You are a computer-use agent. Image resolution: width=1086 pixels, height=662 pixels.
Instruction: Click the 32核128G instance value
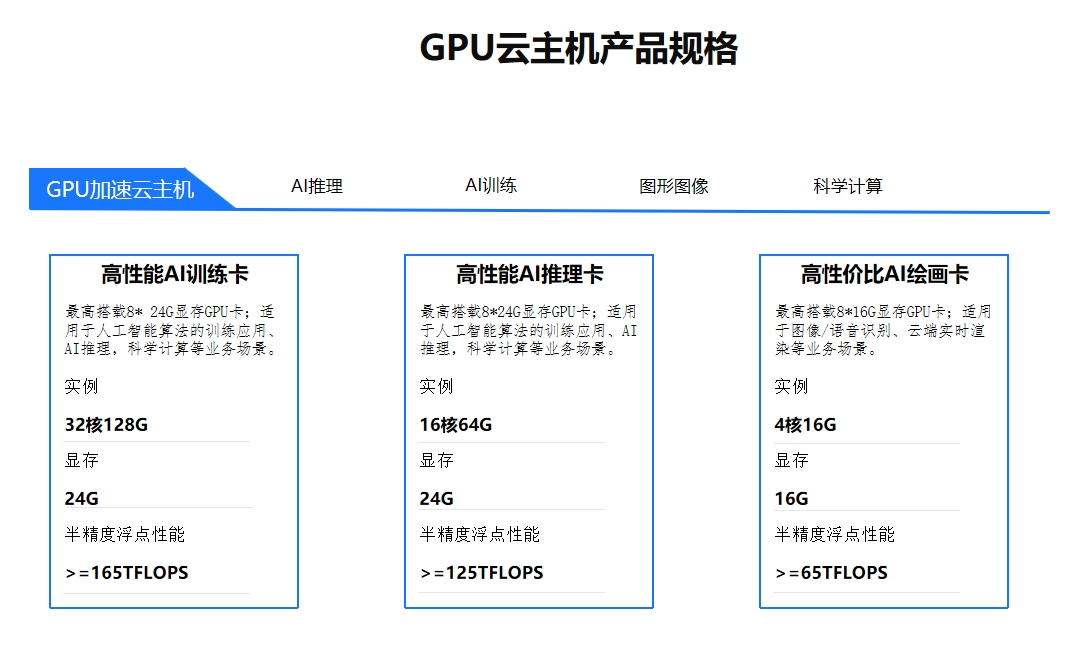(x=106, y=424)
